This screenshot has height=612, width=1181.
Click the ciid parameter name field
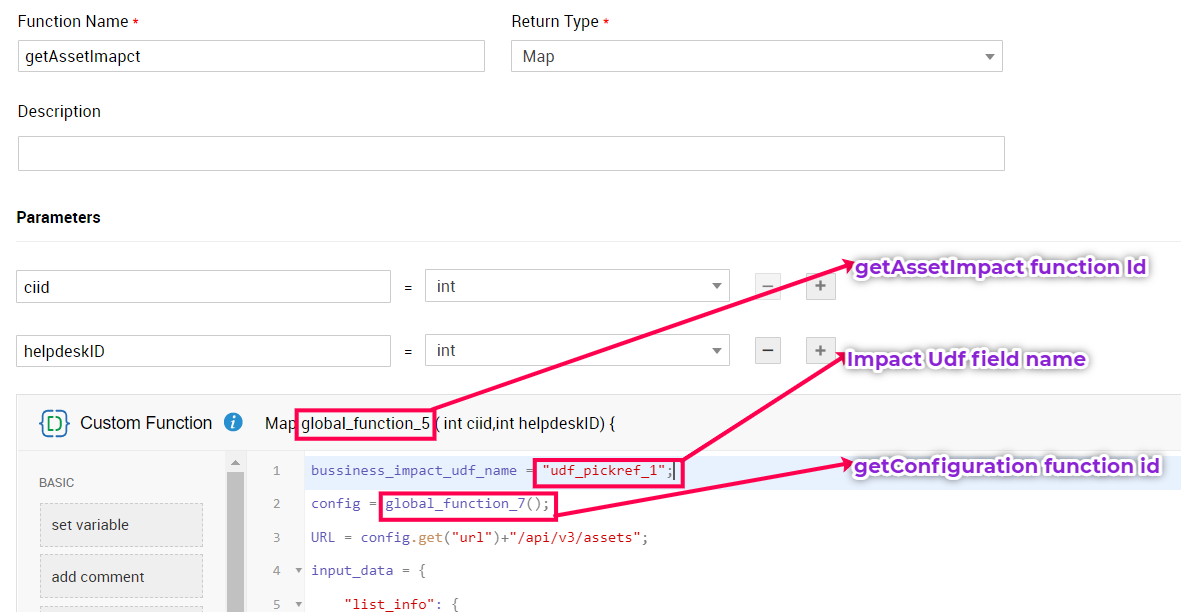coord(204,287)
